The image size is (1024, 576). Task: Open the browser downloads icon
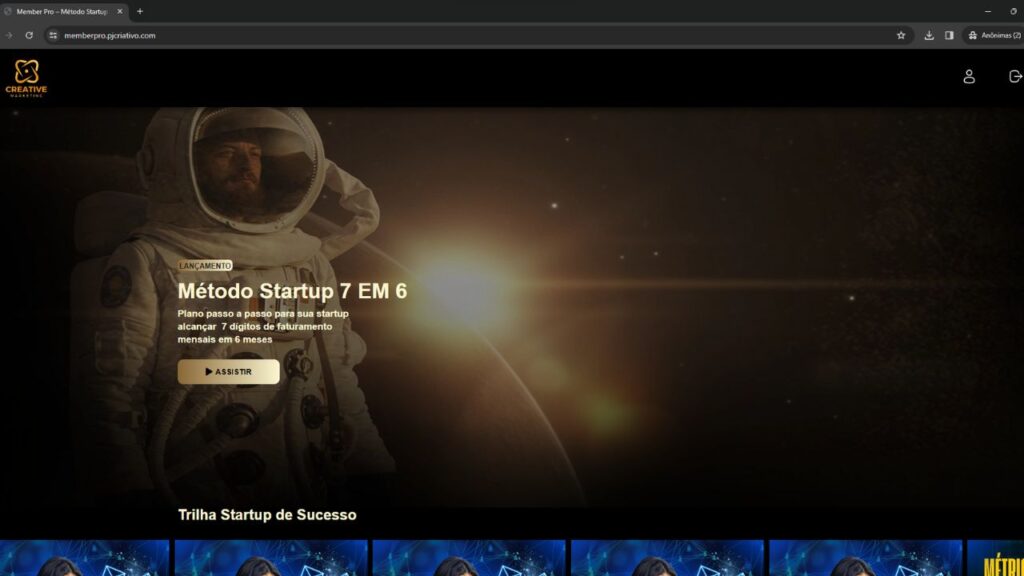point(929,35)
